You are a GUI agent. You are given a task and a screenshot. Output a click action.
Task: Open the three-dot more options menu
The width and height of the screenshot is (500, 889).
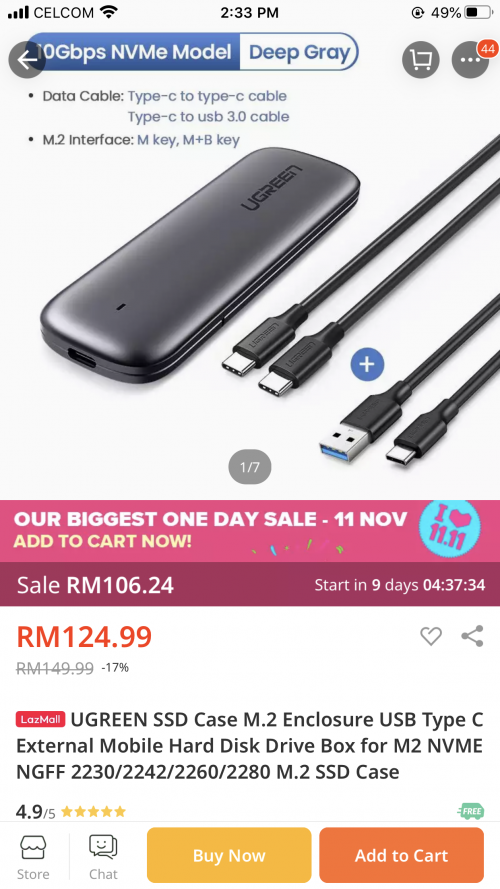pos(470,60)
